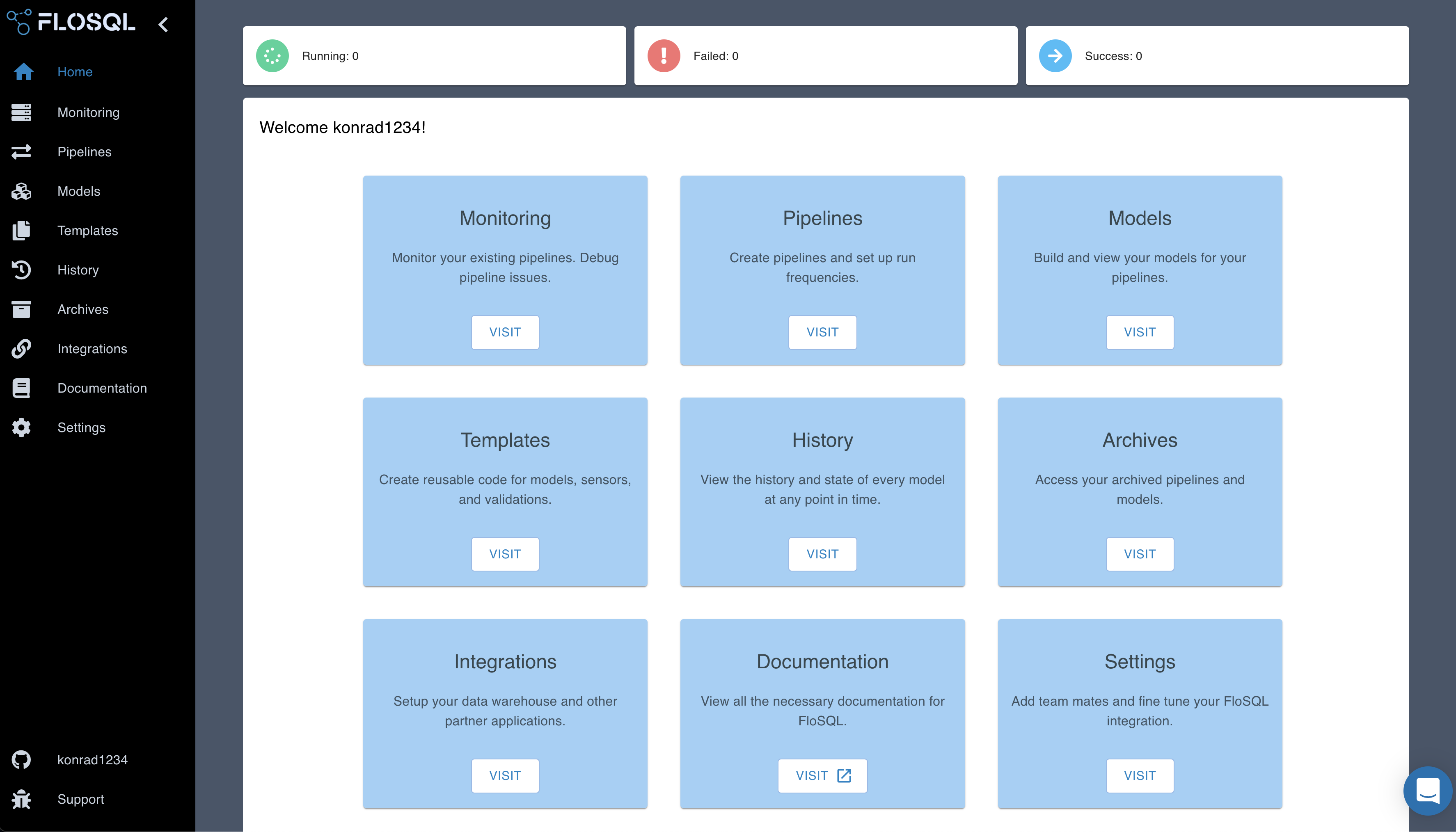Click the Support bug icon

click(x=22, y=799)
